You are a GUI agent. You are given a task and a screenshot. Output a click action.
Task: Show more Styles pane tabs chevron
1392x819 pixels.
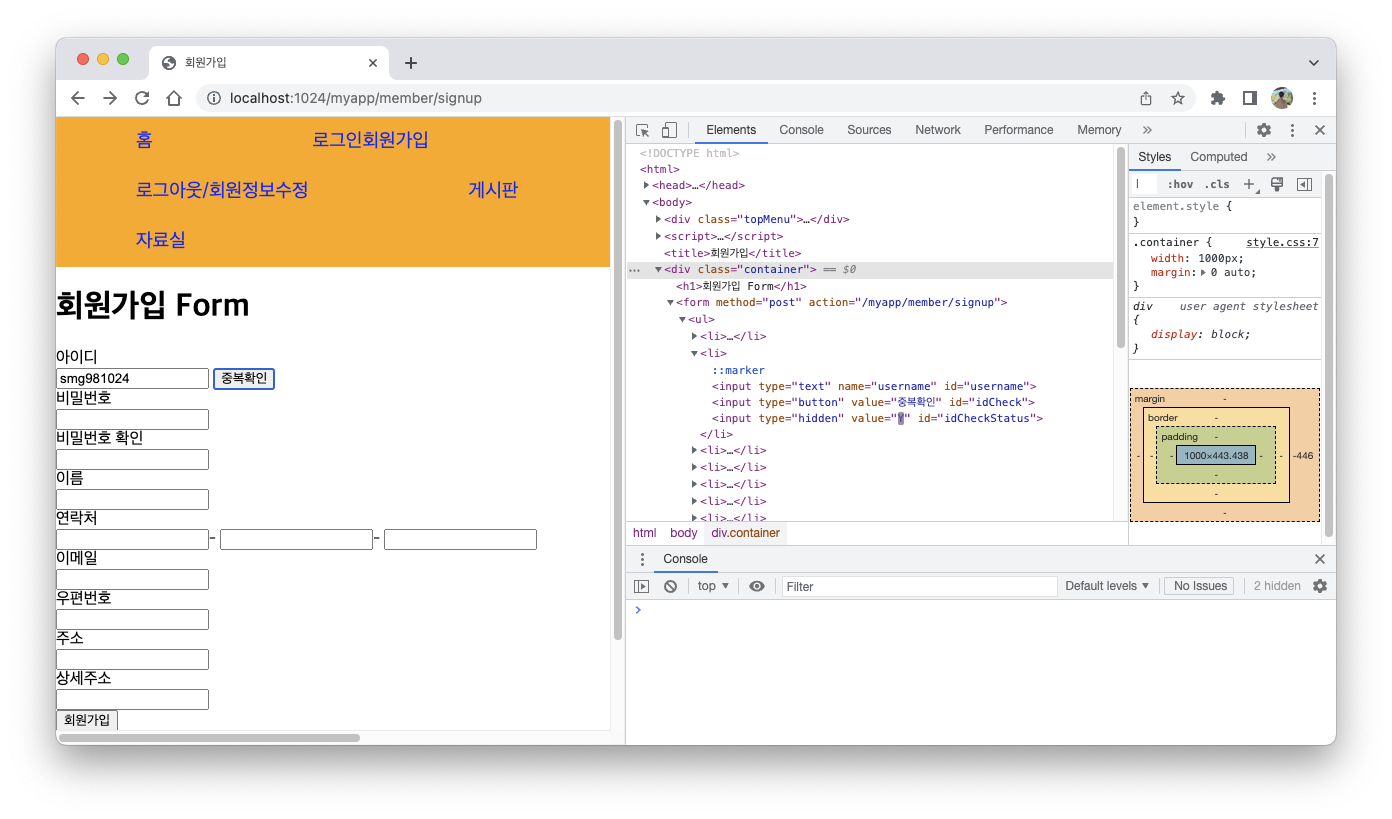(1271, 157)
